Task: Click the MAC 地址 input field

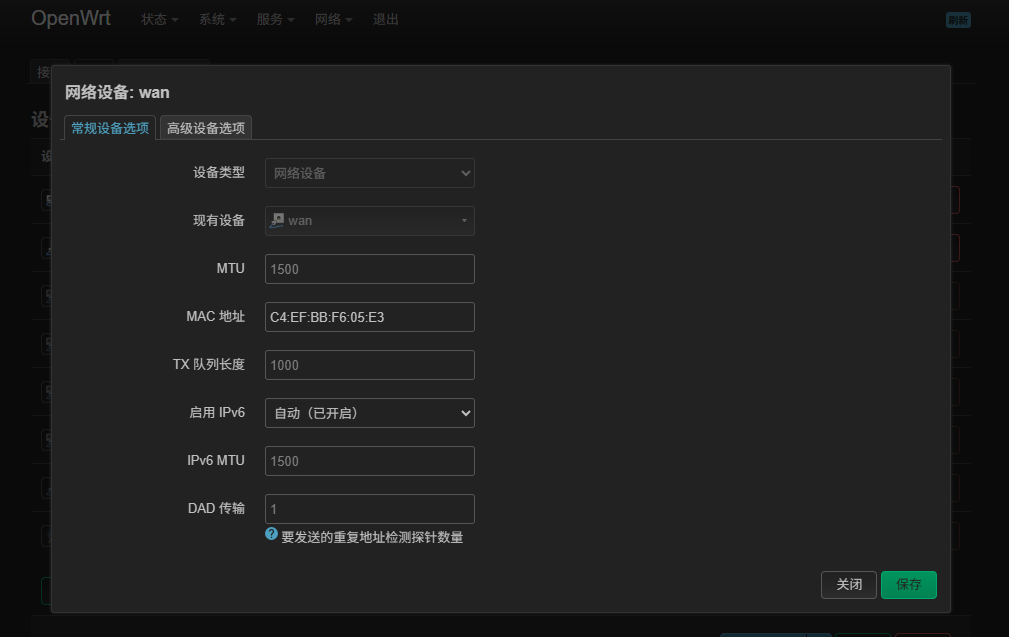Action: click(369, 317)
